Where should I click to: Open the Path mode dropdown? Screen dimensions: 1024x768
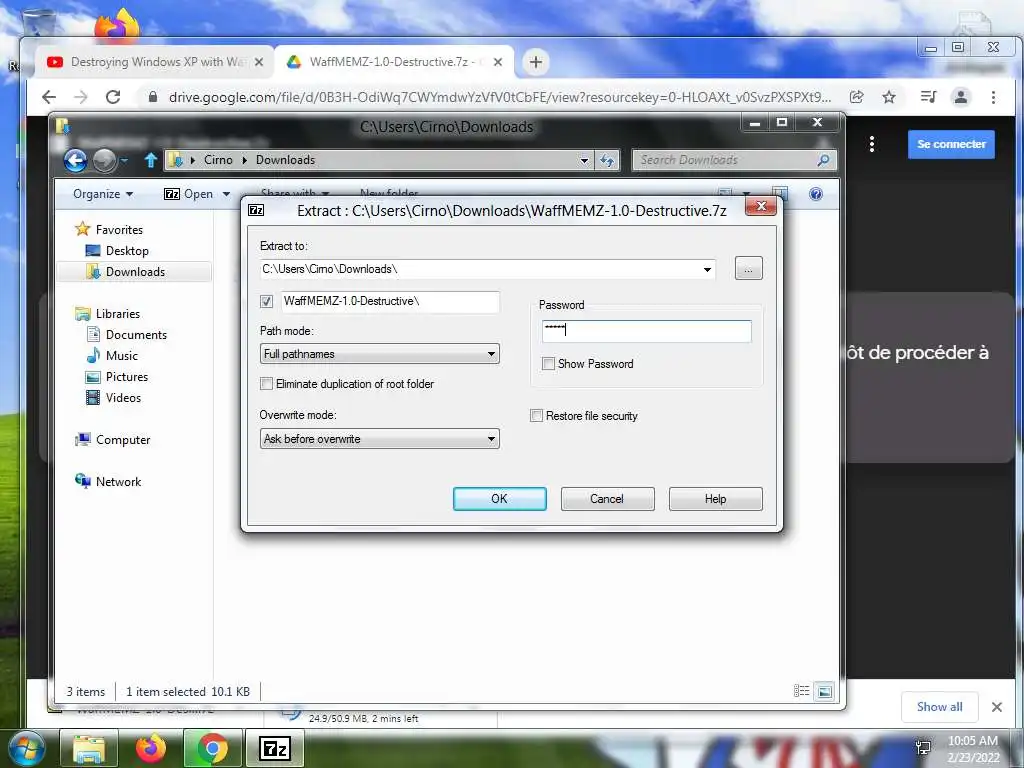pos(379,354)
